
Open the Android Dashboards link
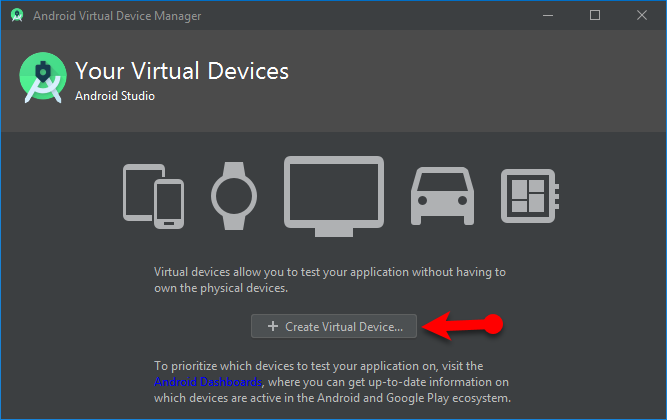pos(208,382)
